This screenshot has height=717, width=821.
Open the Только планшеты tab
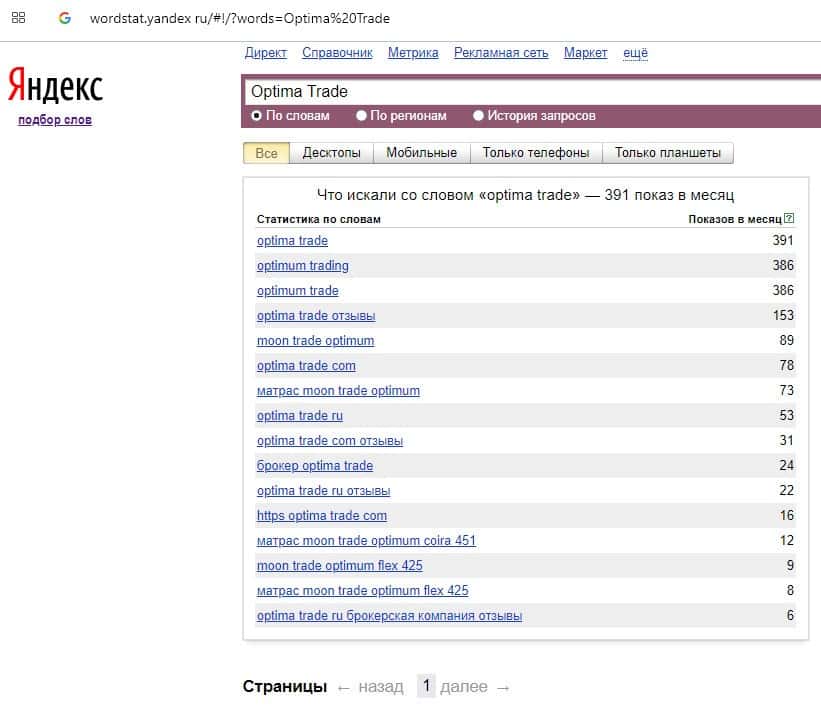(x=667, y=153)
